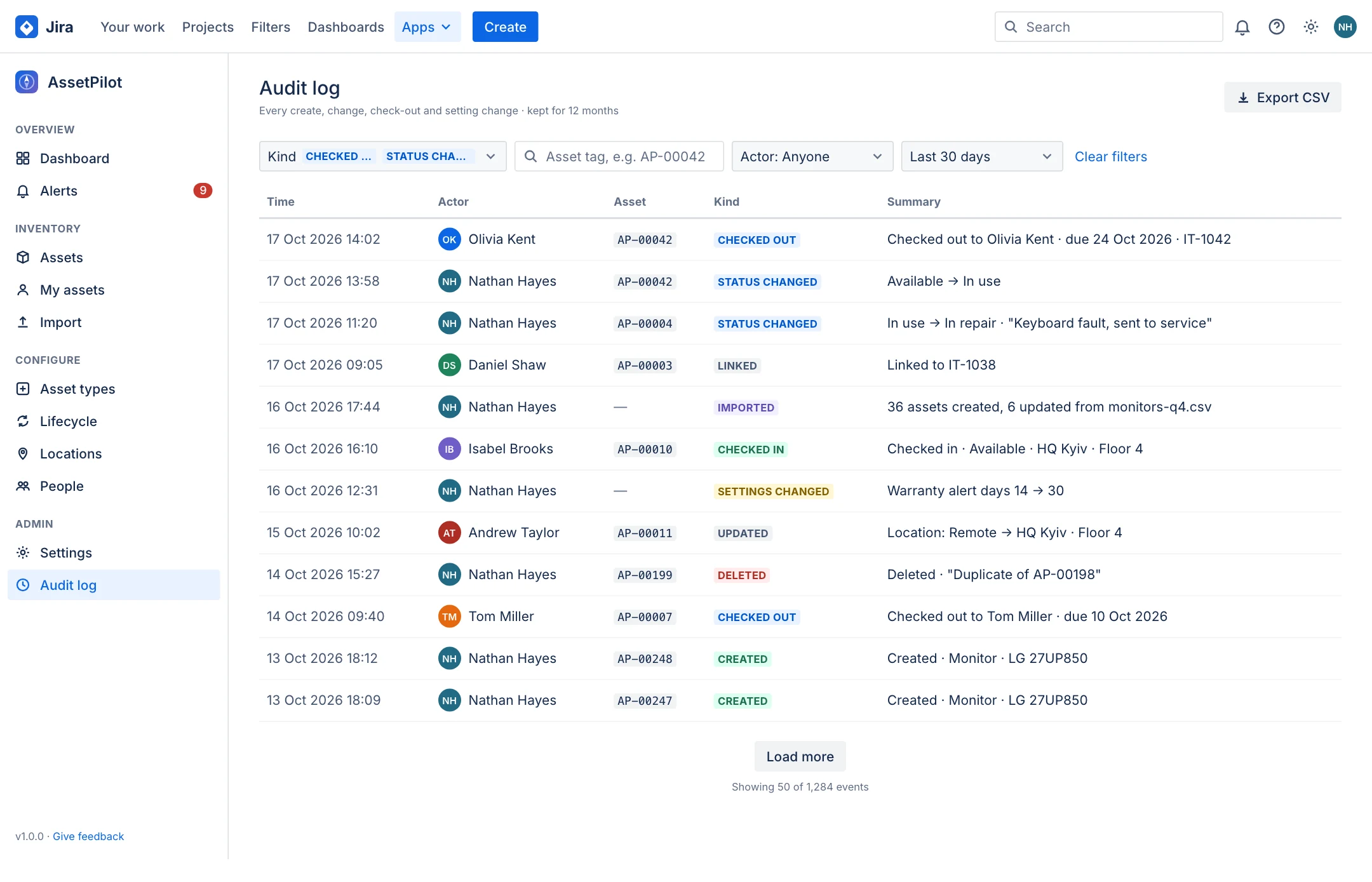Open Your work menu
Screen dimensions: 1372x882
[132, 27]
